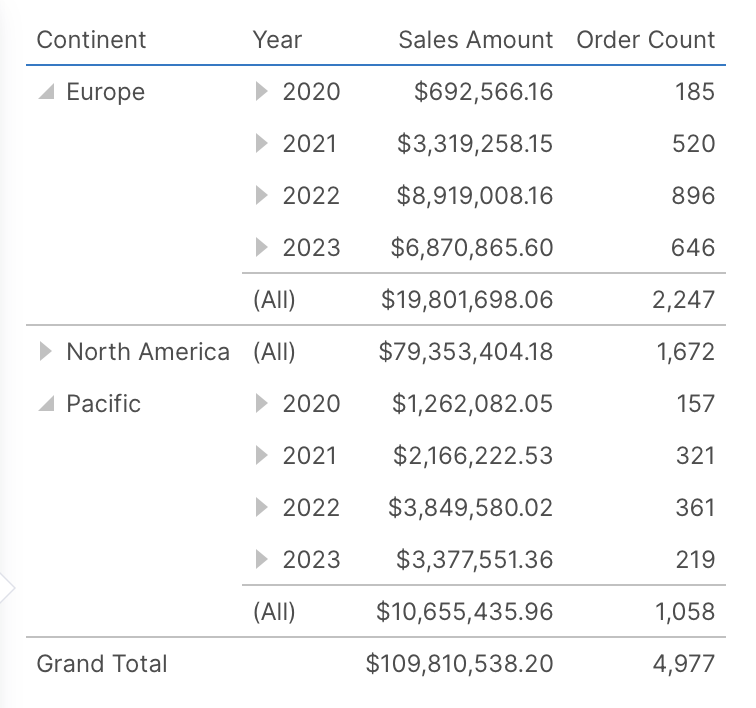This screenshot has height=708, width=756.
Task: Expand Pacific year 2023 row
Action: coord(262,560)
